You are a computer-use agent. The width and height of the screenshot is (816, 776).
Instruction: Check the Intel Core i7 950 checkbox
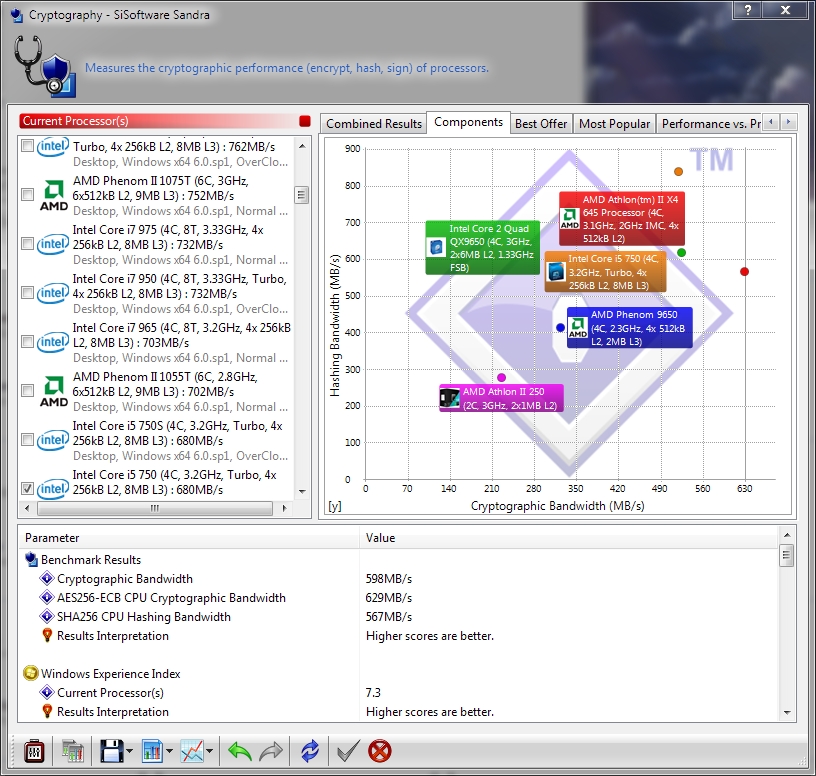point(28,292)
